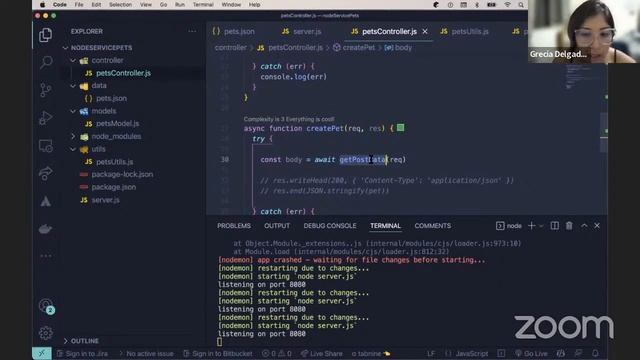
Task: Open notifications bell in status bar
Action: 595,353
